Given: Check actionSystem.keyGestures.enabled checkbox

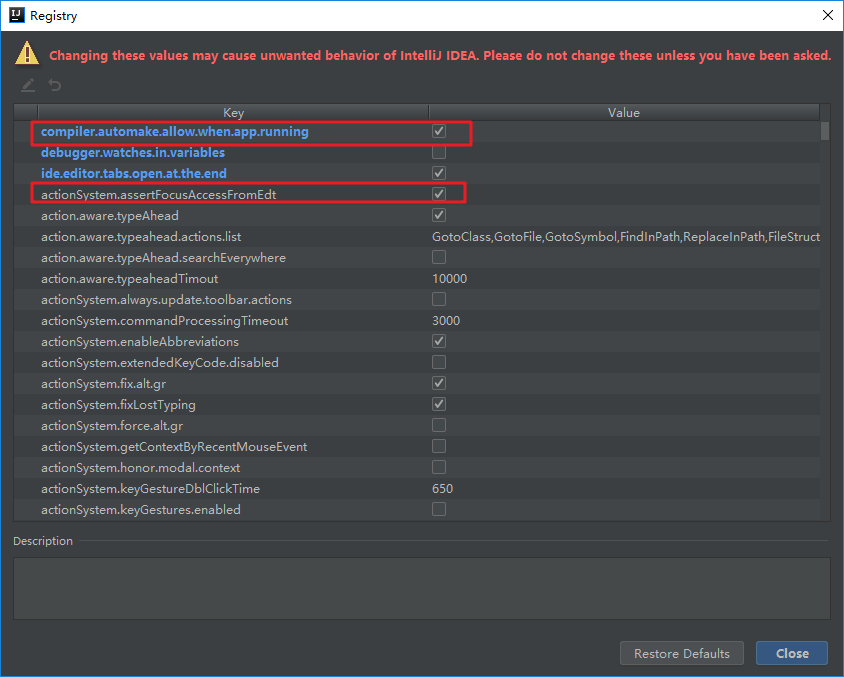Looking at the screenshot, I should 439,509.
